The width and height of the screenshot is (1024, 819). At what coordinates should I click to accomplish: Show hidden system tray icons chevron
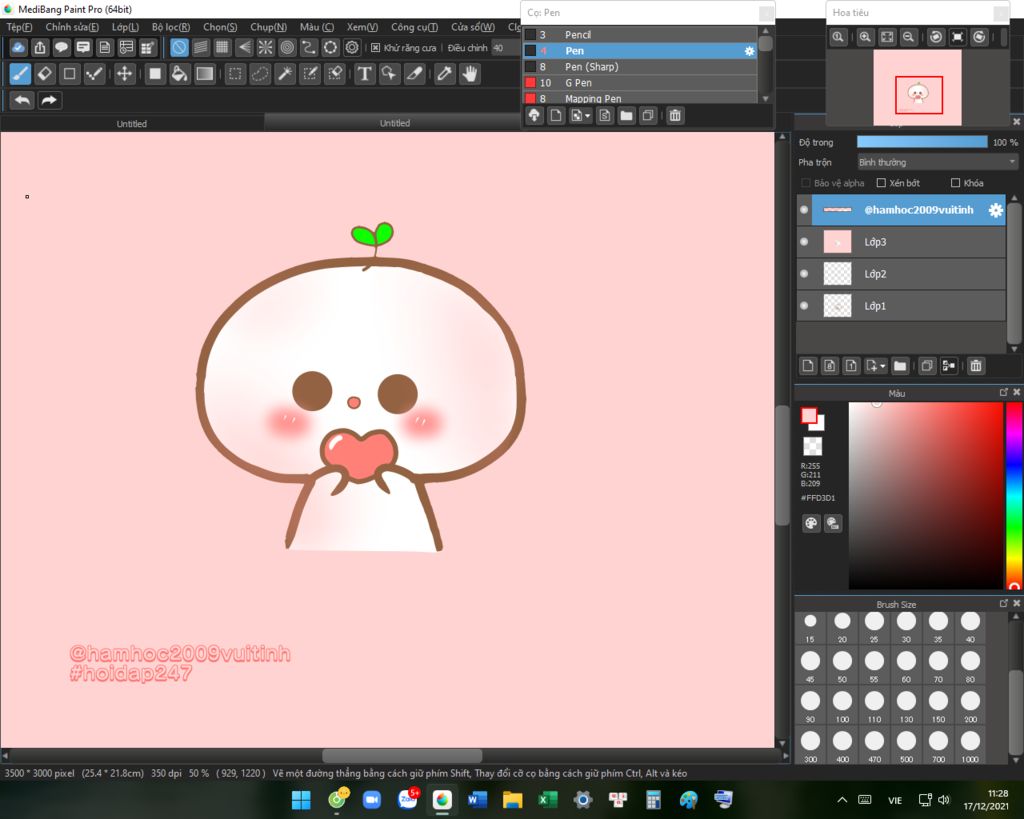click(842, 799)
